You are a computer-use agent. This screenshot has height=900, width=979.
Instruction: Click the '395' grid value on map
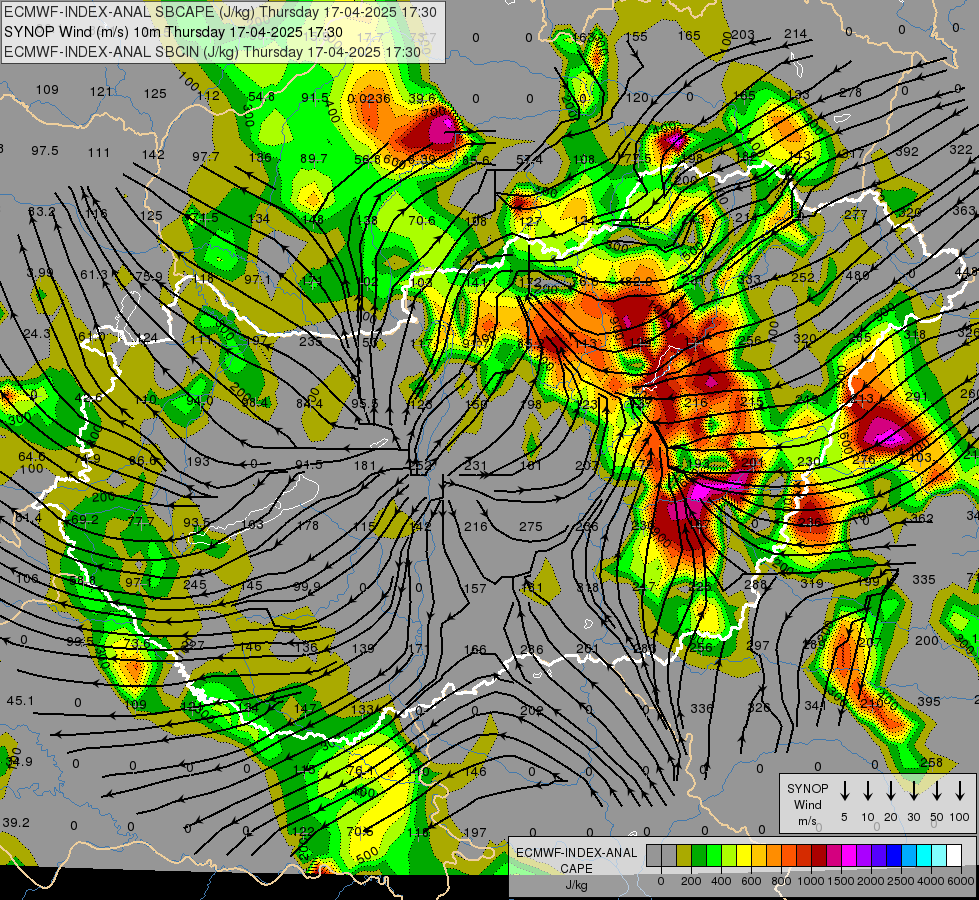[x=928, y=701]
